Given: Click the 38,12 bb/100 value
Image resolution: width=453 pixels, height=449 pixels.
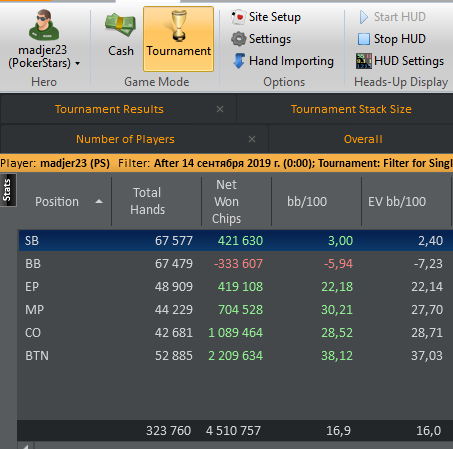Looking at the screenshot, I should pyautogui.click(x=337, y=356).
